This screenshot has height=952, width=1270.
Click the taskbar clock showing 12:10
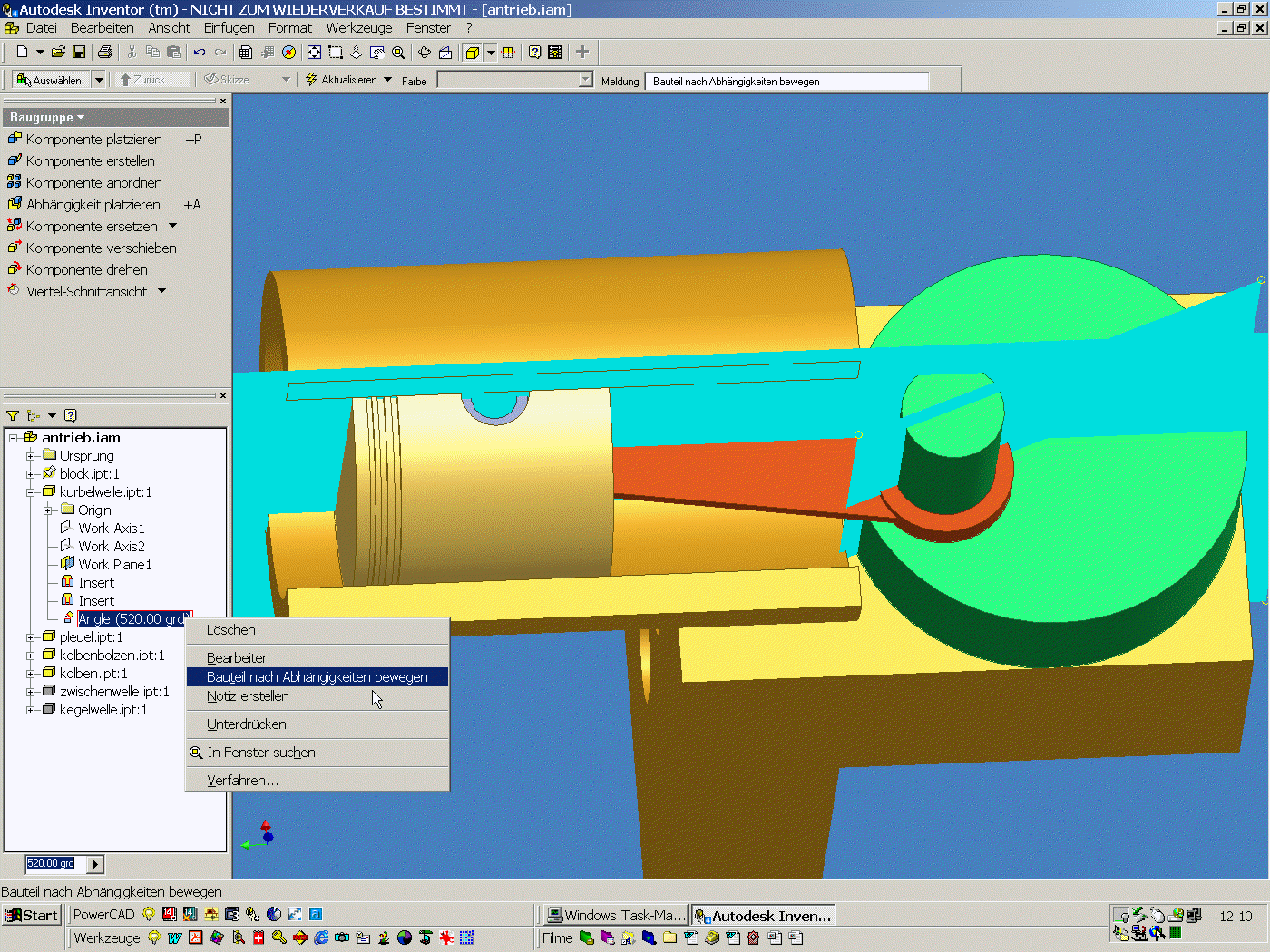click(1236, 917)
